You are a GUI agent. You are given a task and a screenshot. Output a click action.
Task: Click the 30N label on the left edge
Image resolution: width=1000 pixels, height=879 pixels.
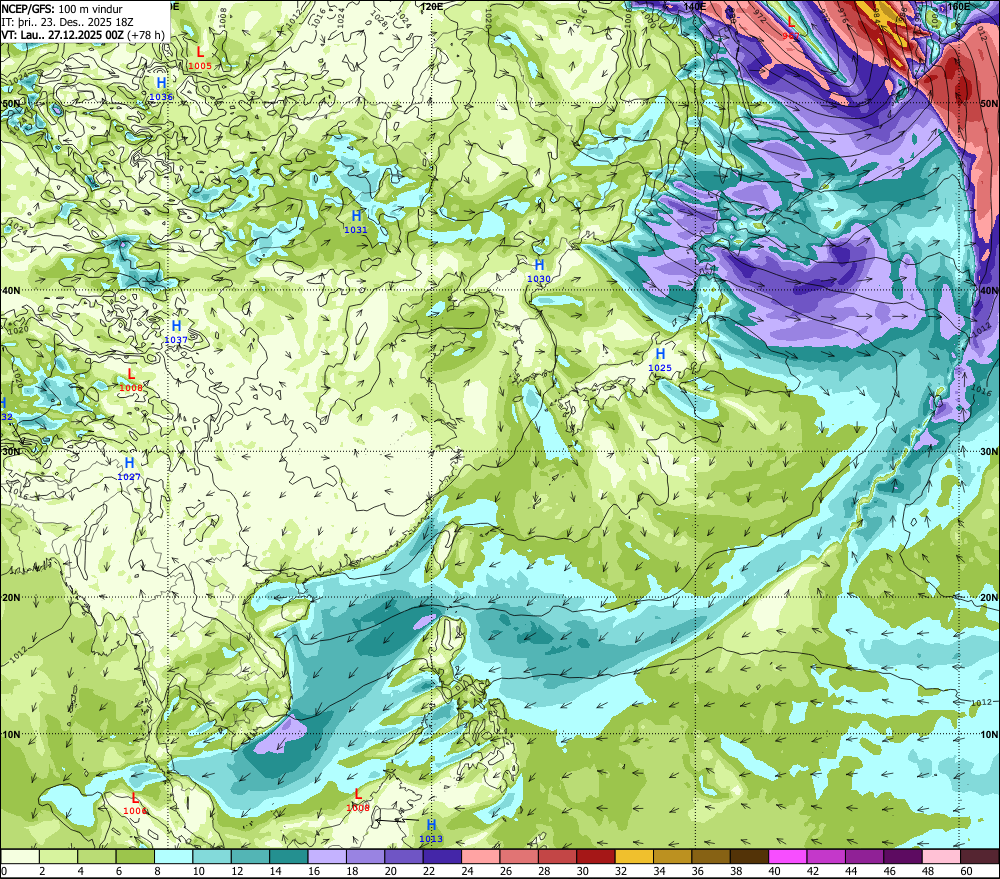[11, 452]
